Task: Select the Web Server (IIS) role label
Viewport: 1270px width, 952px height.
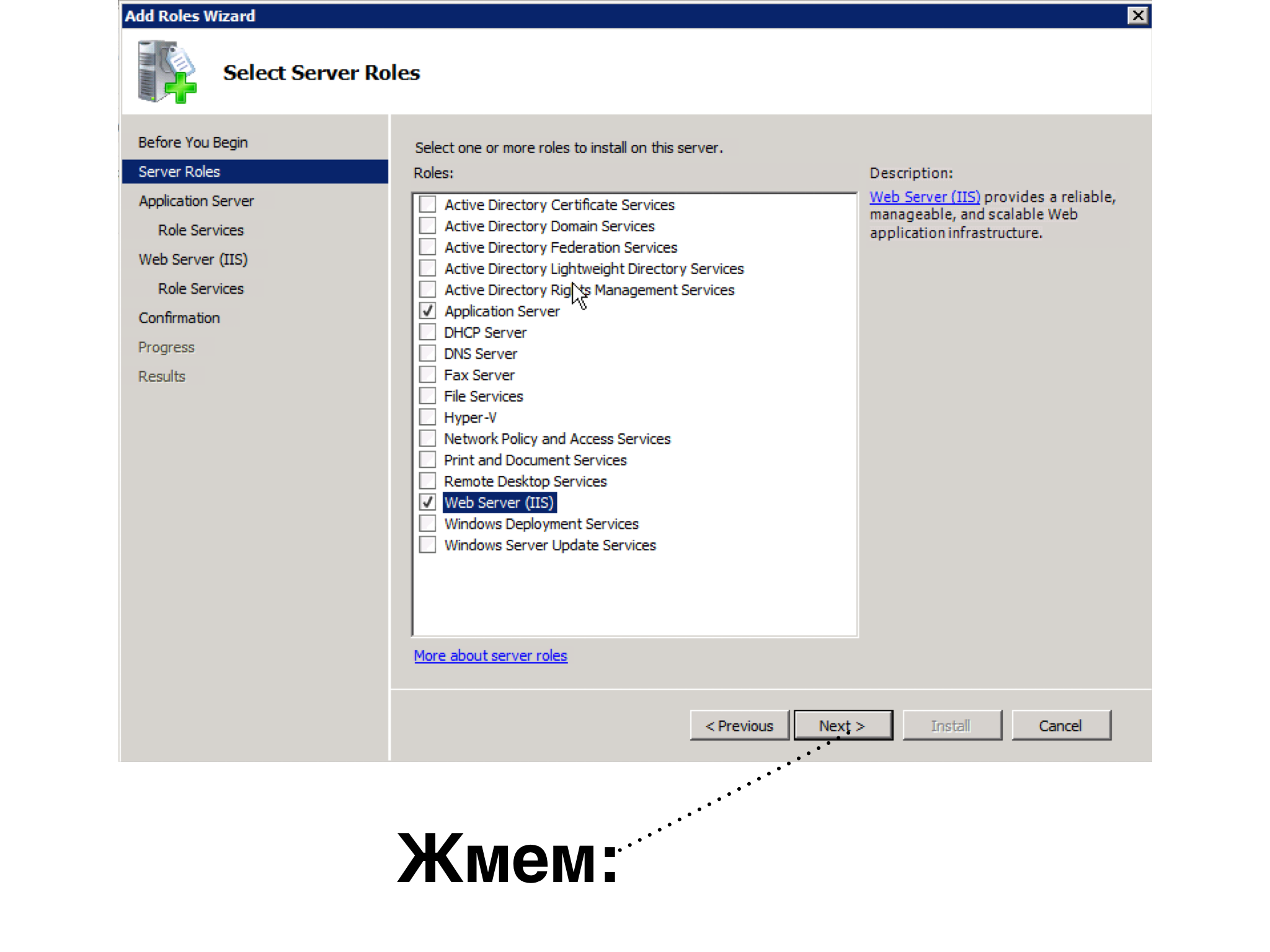Action: pos(499,503)
